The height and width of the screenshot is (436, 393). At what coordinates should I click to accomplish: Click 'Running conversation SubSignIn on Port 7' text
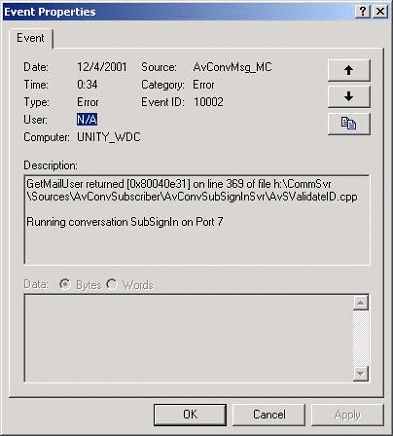click(125, 222)
